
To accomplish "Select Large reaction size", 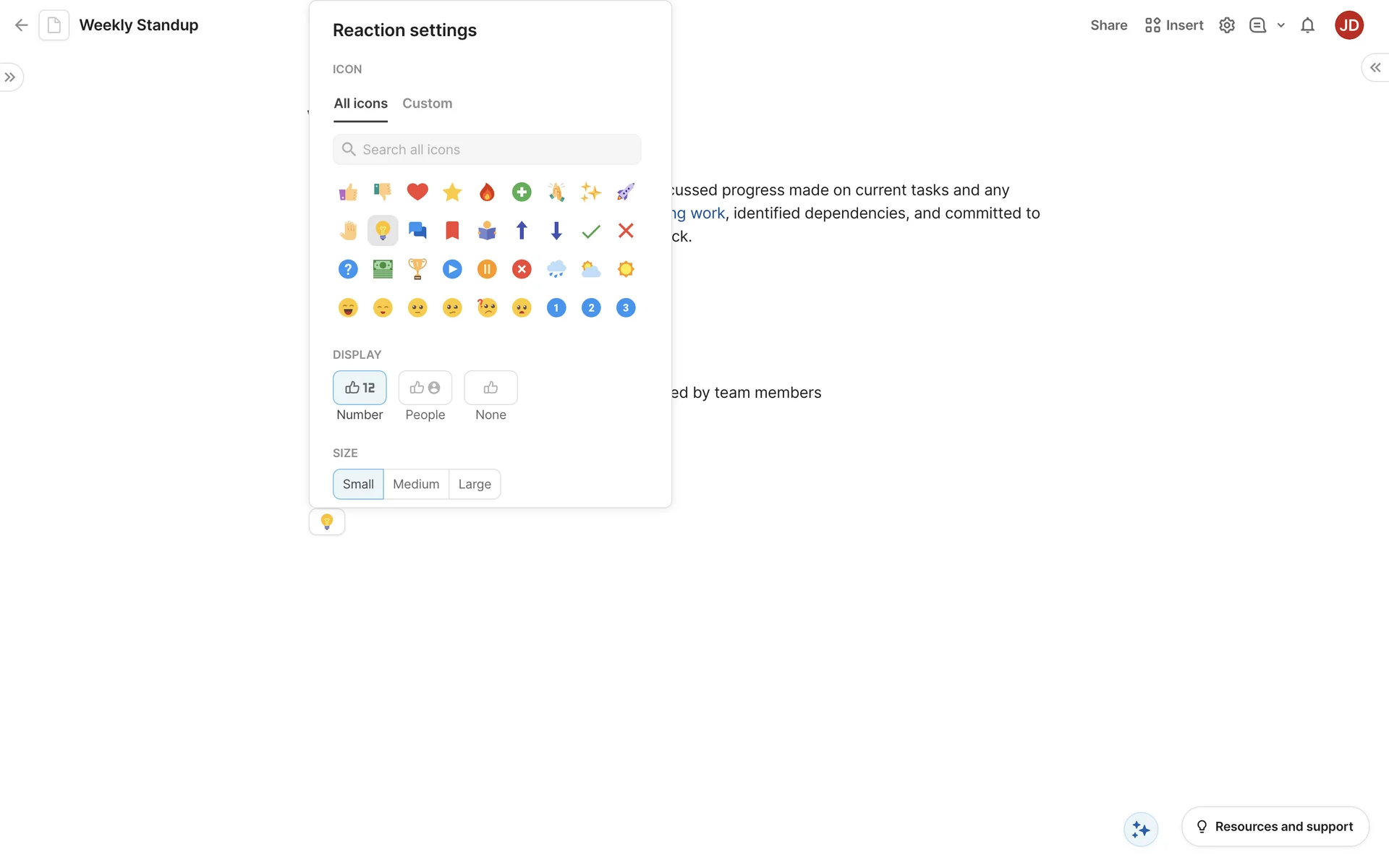I will (x=475, y=484).
